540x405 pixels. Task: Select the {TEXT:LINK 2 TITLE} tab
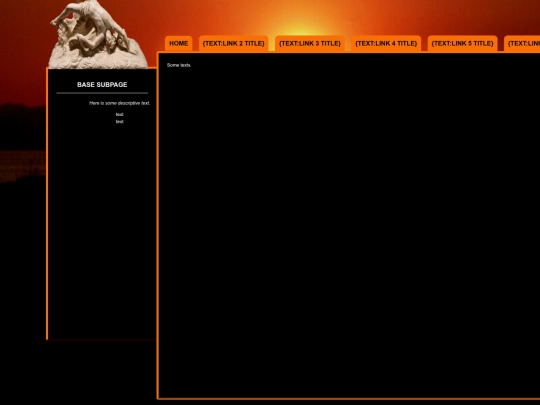pyautogui.click(x=233, y=43)
